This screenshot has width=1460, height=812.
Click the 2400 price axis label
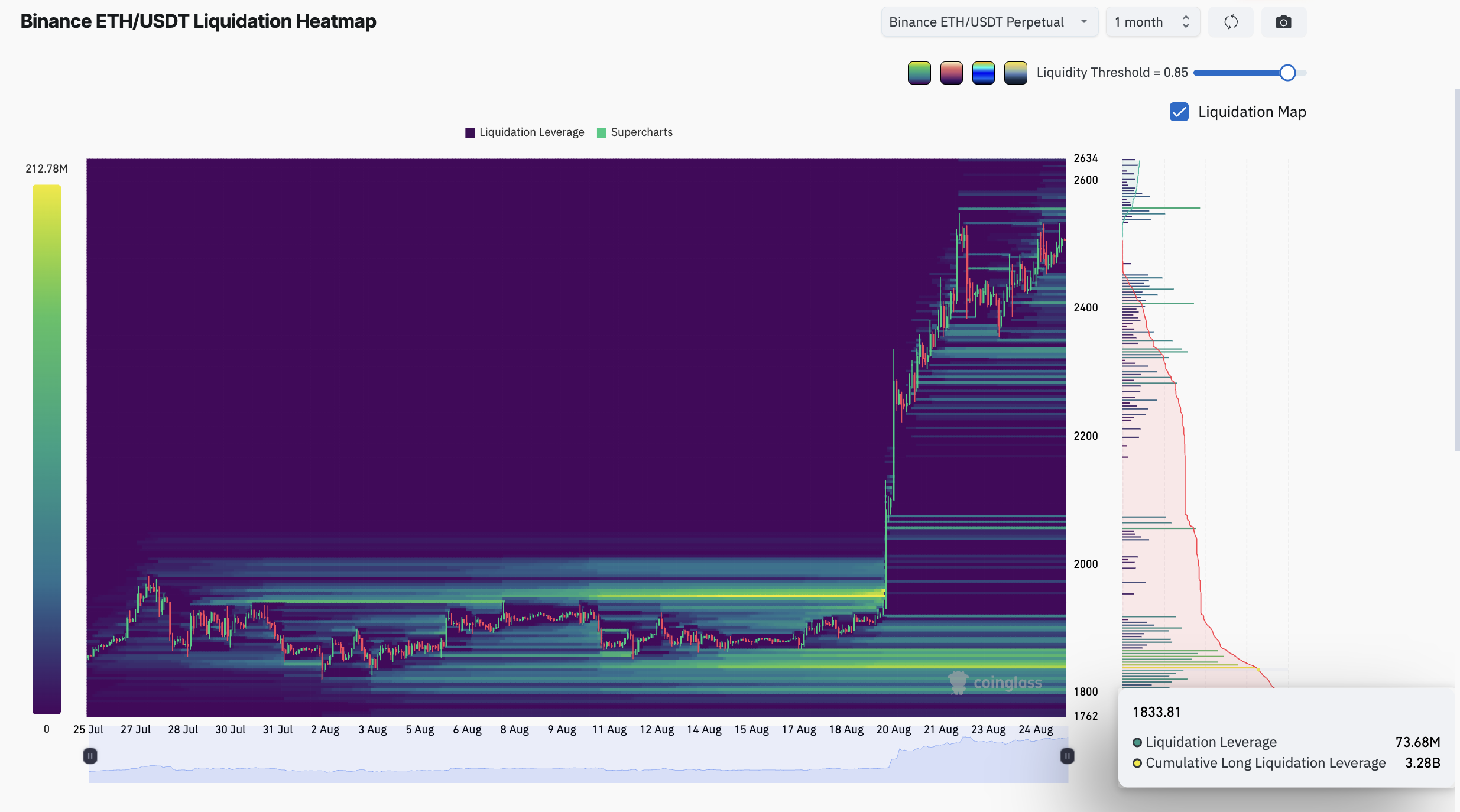(1086, 308)
